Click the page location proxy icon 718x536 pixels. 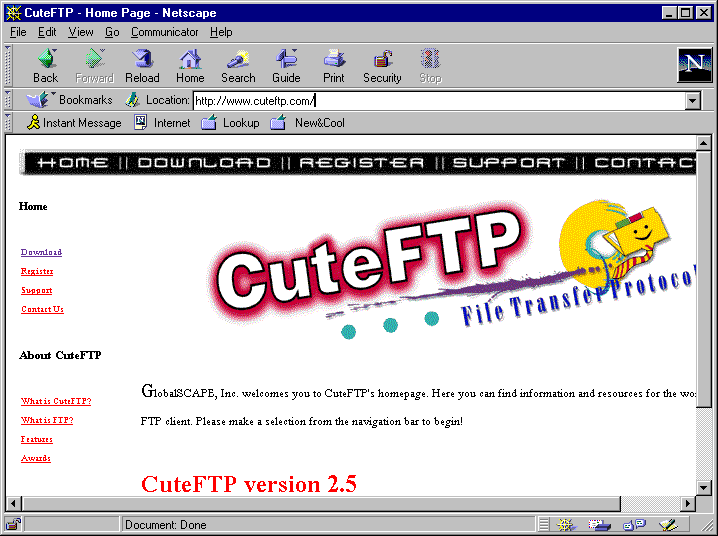(132, 100)
